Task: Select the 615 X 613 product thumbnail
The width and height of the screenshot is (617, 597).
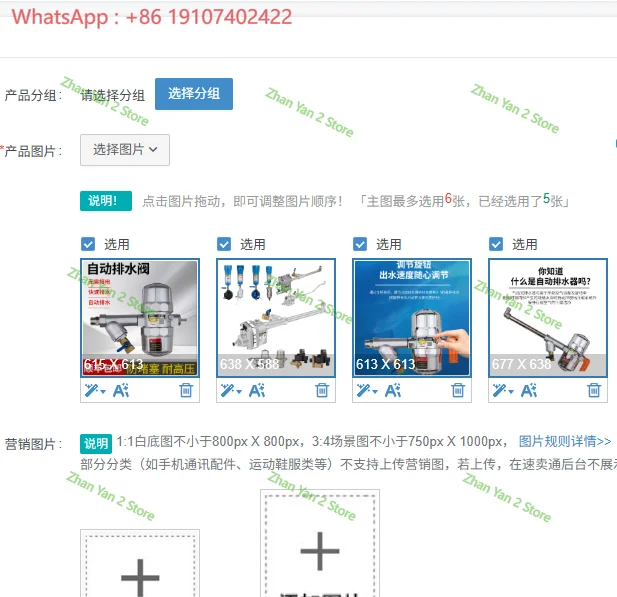Action: tap(140, 318)
